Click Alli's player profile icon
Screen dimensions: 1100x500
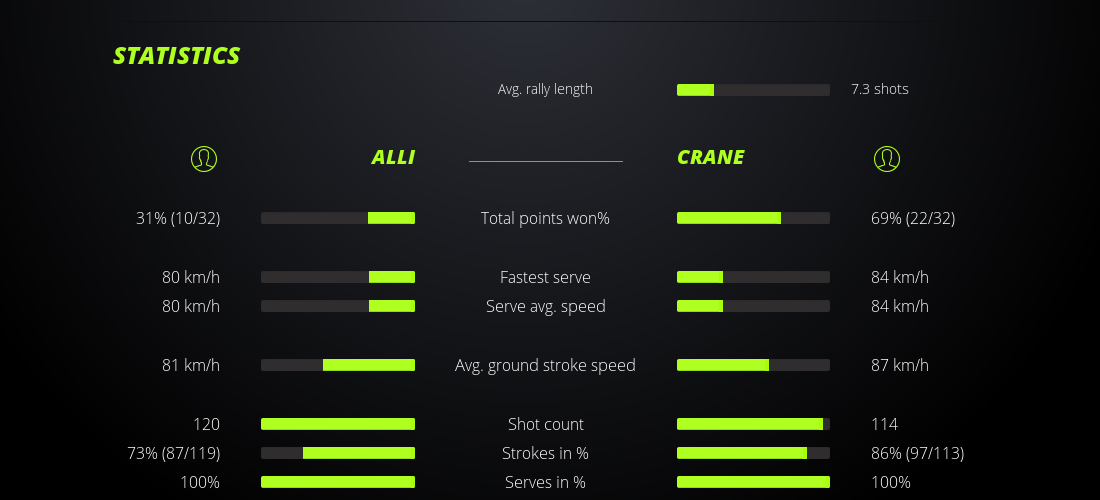coord(204,158)
